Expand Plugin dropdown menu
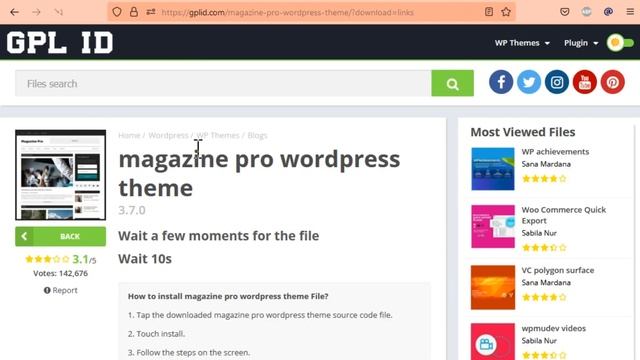 581,43
